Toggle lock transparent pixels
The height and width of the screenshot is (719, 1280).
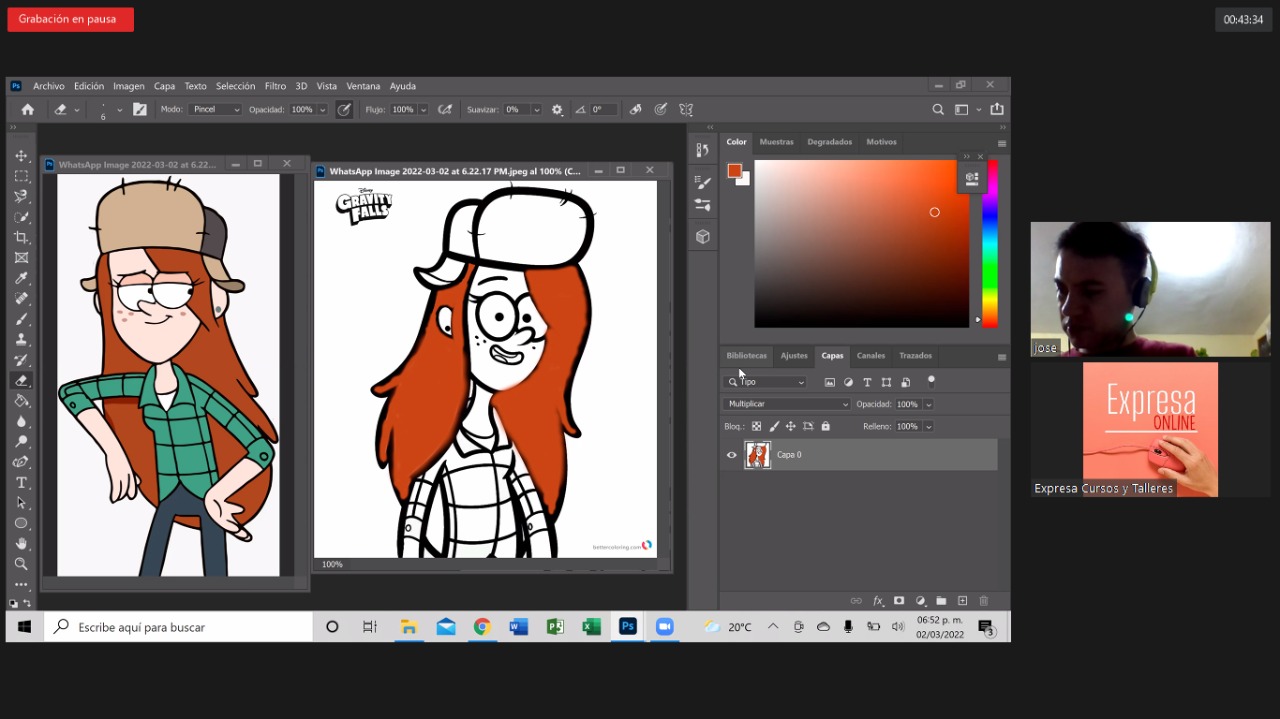(x=756, y=426)
